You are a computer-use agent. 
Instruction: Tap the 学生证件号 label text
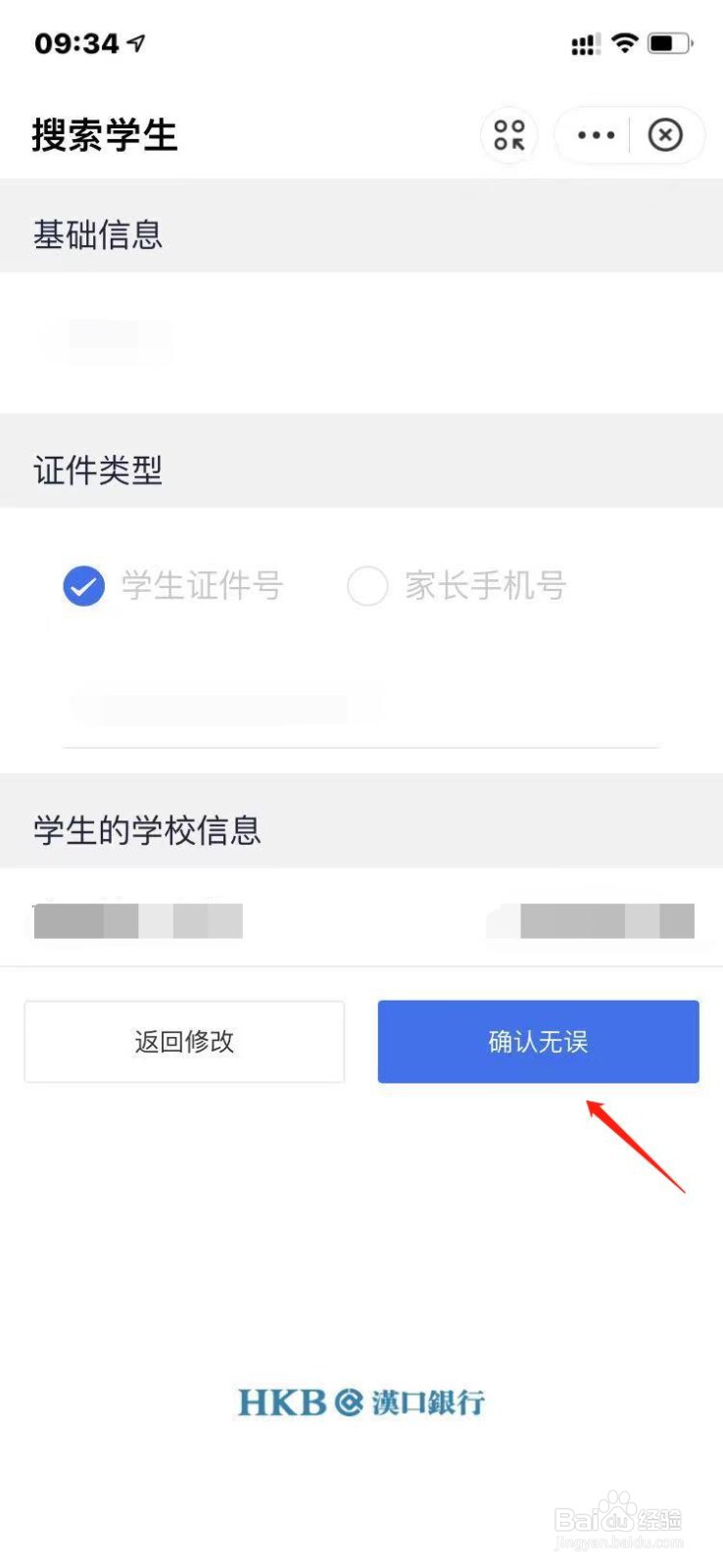203,586
